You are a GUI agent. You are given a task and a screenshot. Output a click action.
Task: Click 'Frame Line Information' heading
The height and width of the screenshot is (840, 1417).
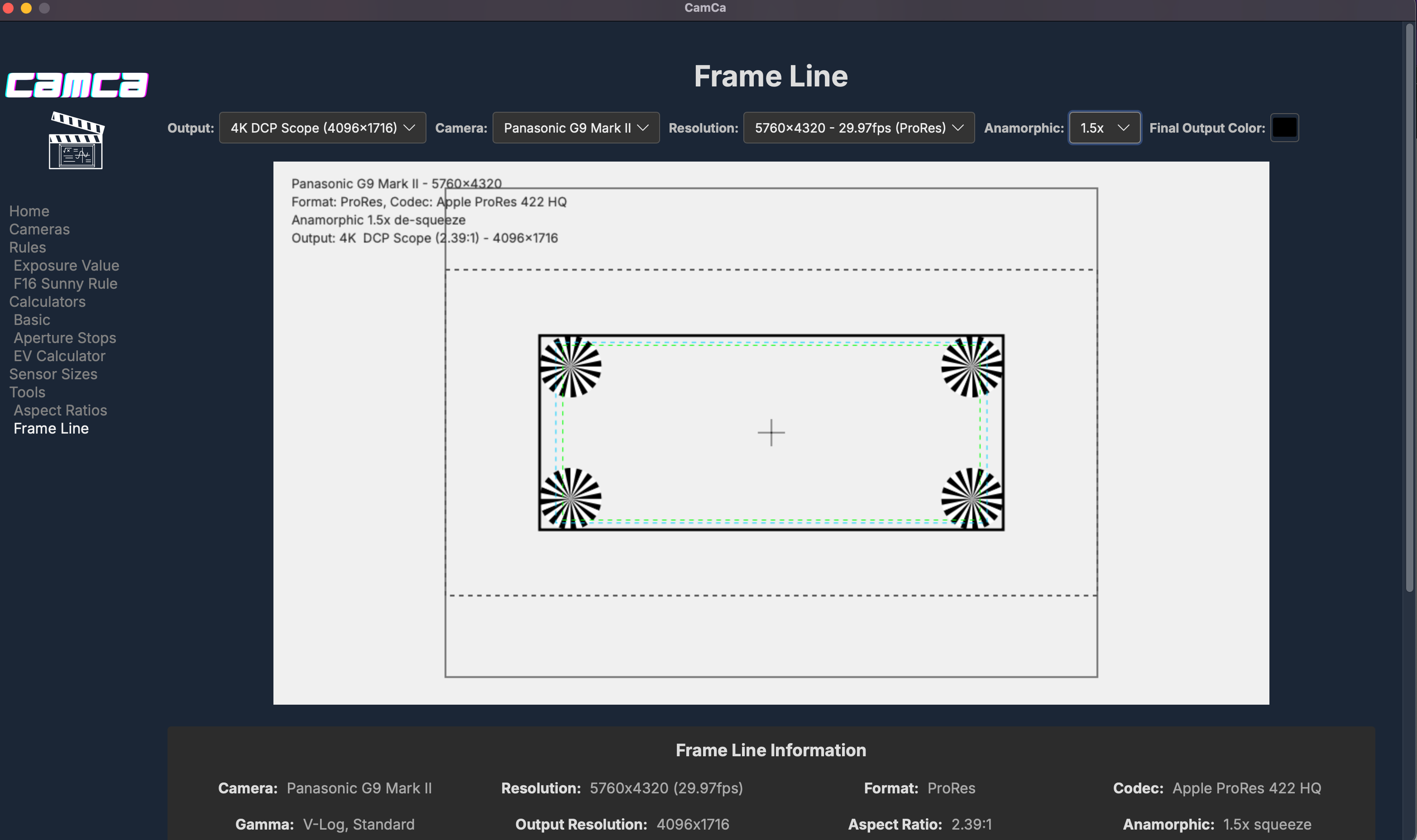[x=771, y=750]
